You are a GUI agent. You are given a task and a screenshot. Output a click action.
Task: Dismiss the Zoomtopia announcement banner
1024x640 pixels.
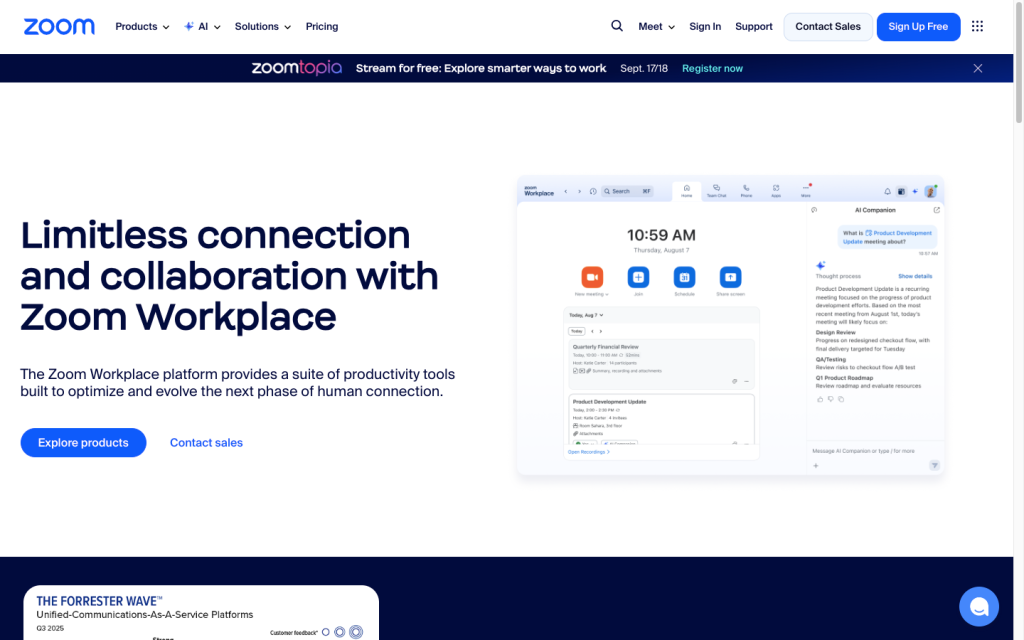pyautogui.click(x=978, y=68)
